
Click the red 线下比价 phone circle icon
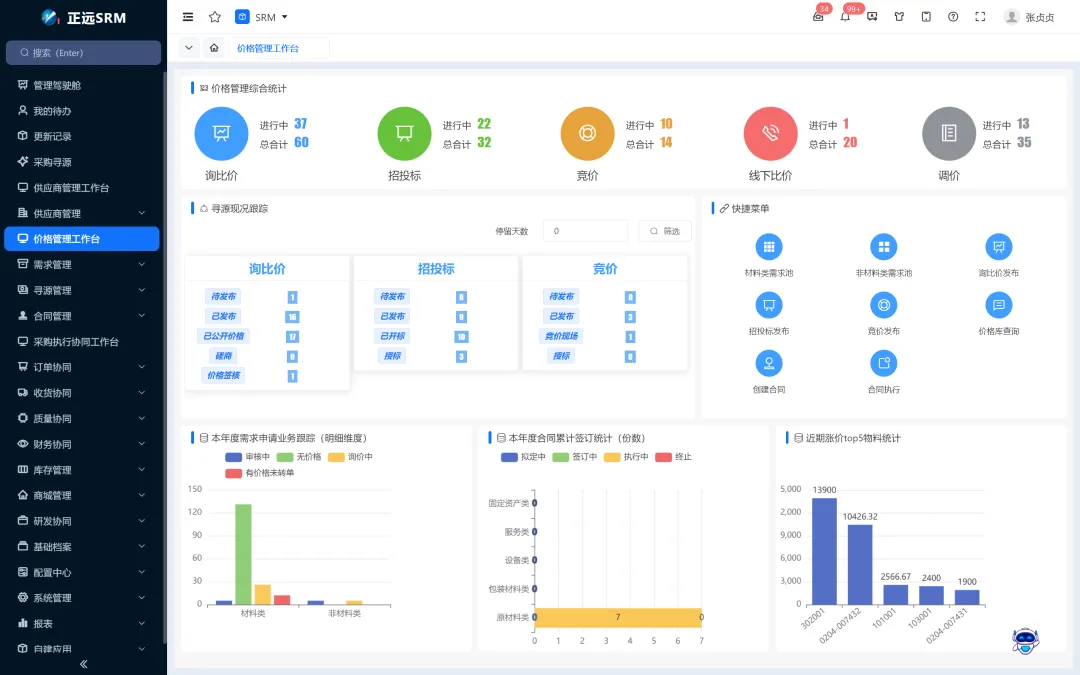tap(770, 133)
